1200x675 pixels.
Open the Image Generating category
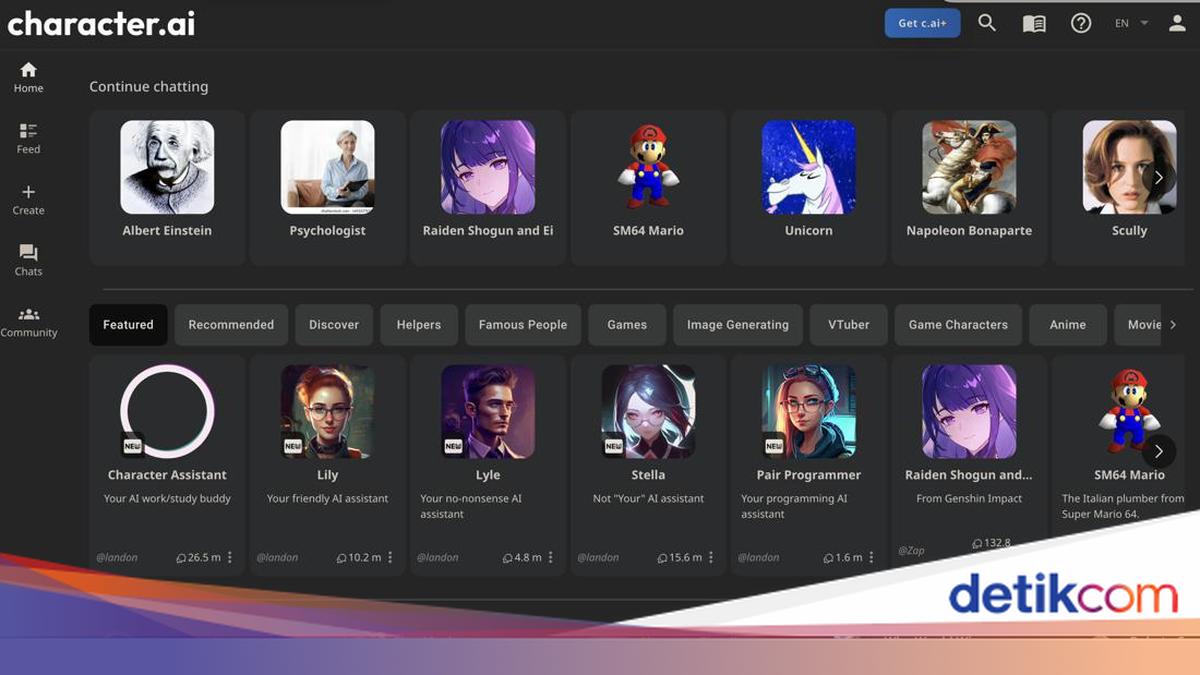(x=737, y=324)
